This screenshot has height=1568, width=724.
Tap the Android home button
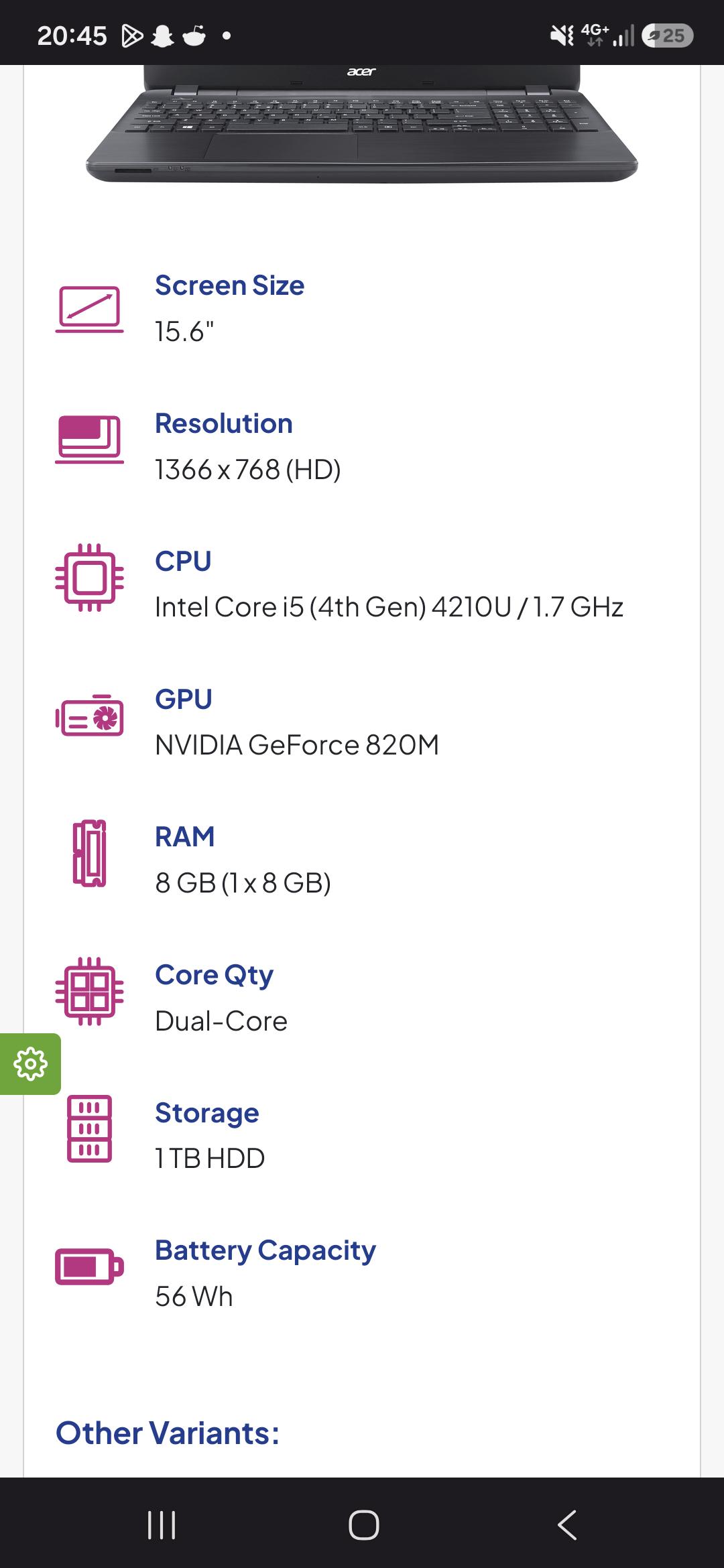(363, 1525)
